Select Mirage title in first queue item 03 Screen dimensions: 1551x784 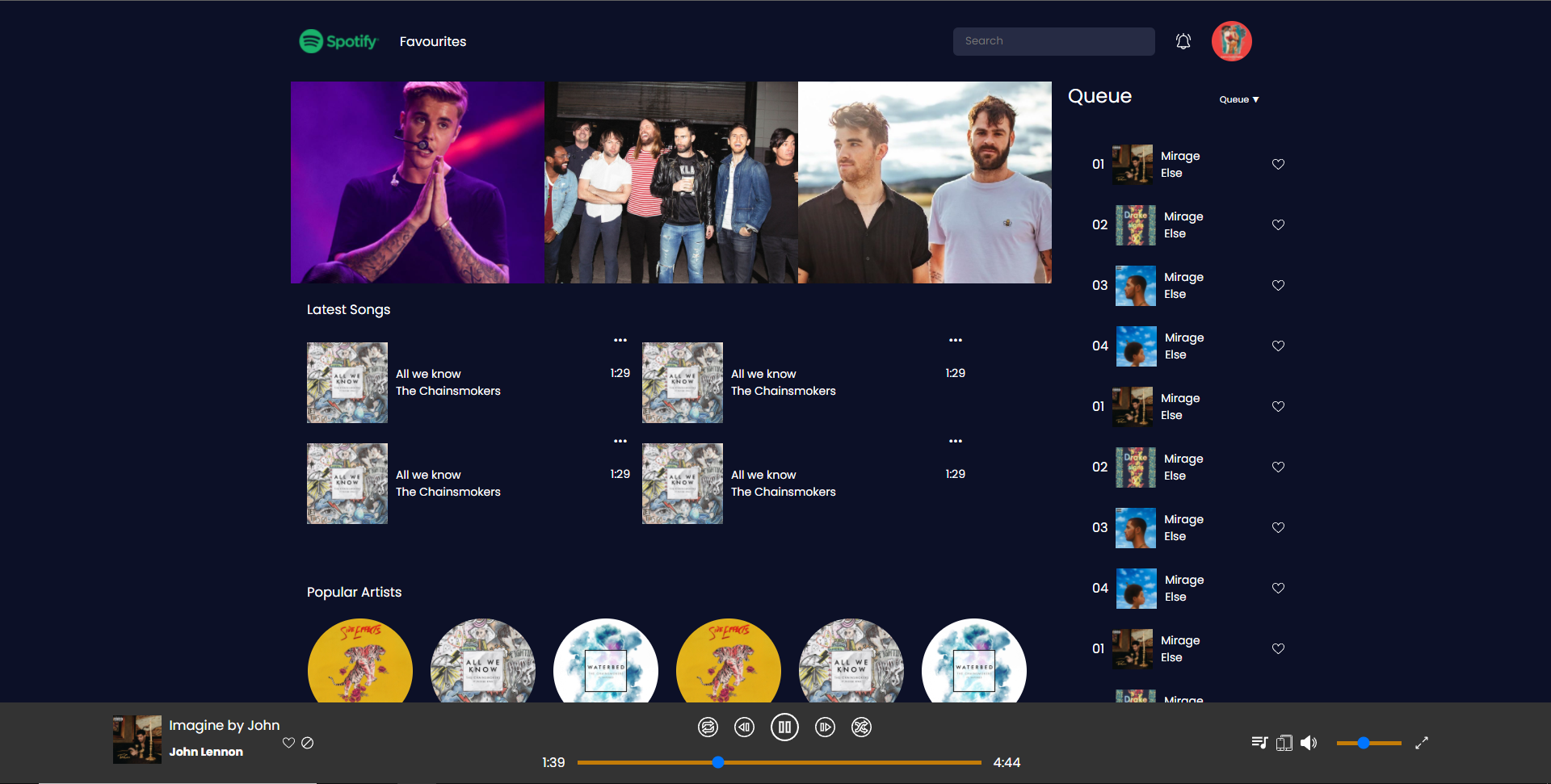(x=1183, y=277)
